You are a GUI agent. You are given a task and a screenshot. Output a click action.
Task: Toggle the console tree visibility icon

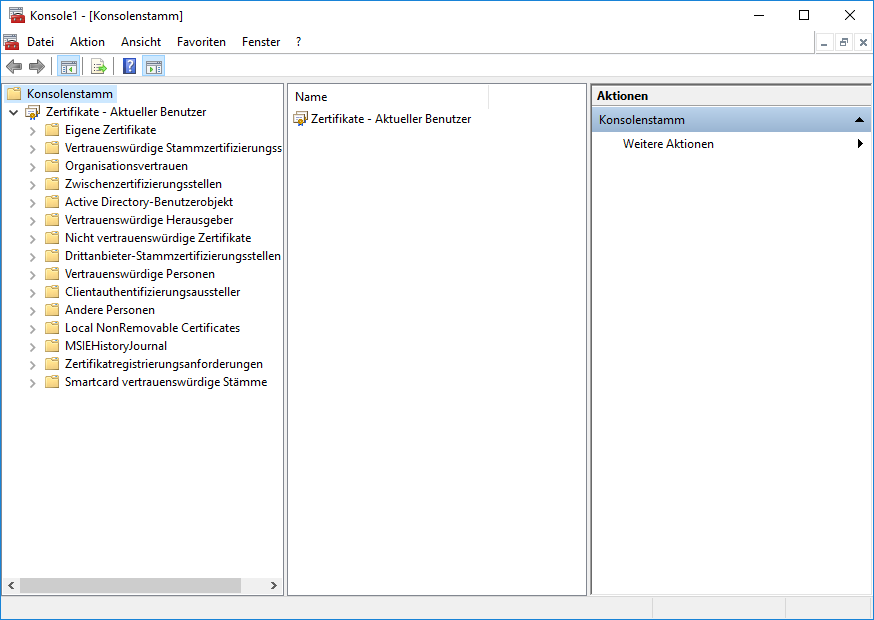tap(68, 66)
